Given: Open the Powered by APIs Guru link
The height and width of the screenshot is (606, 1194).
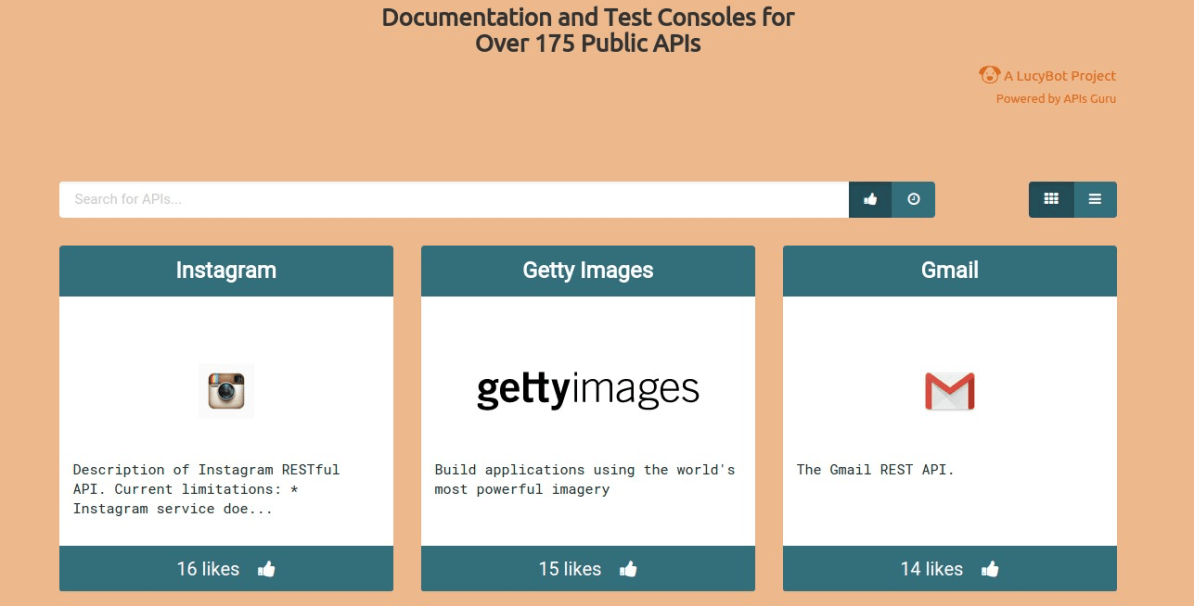Looking at the screenshot, I should pyautogui.click(x=1055, y=98).
